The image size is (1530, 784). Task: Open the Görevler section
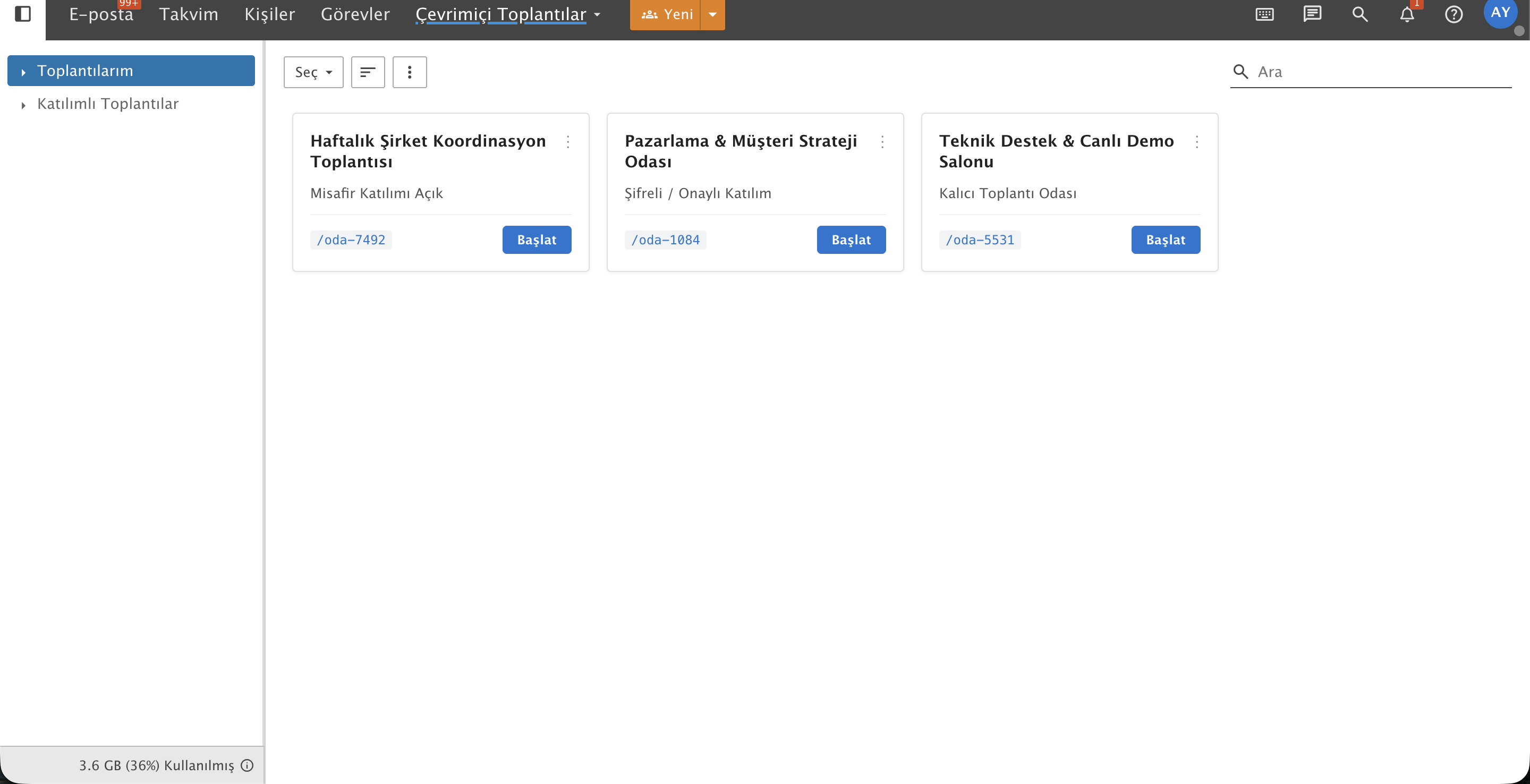pos(355,14)
